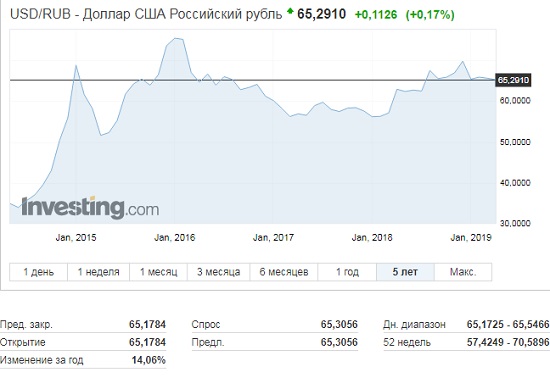Click the USD/RUB chart title

pyautogui.click(x=146, y=14)
